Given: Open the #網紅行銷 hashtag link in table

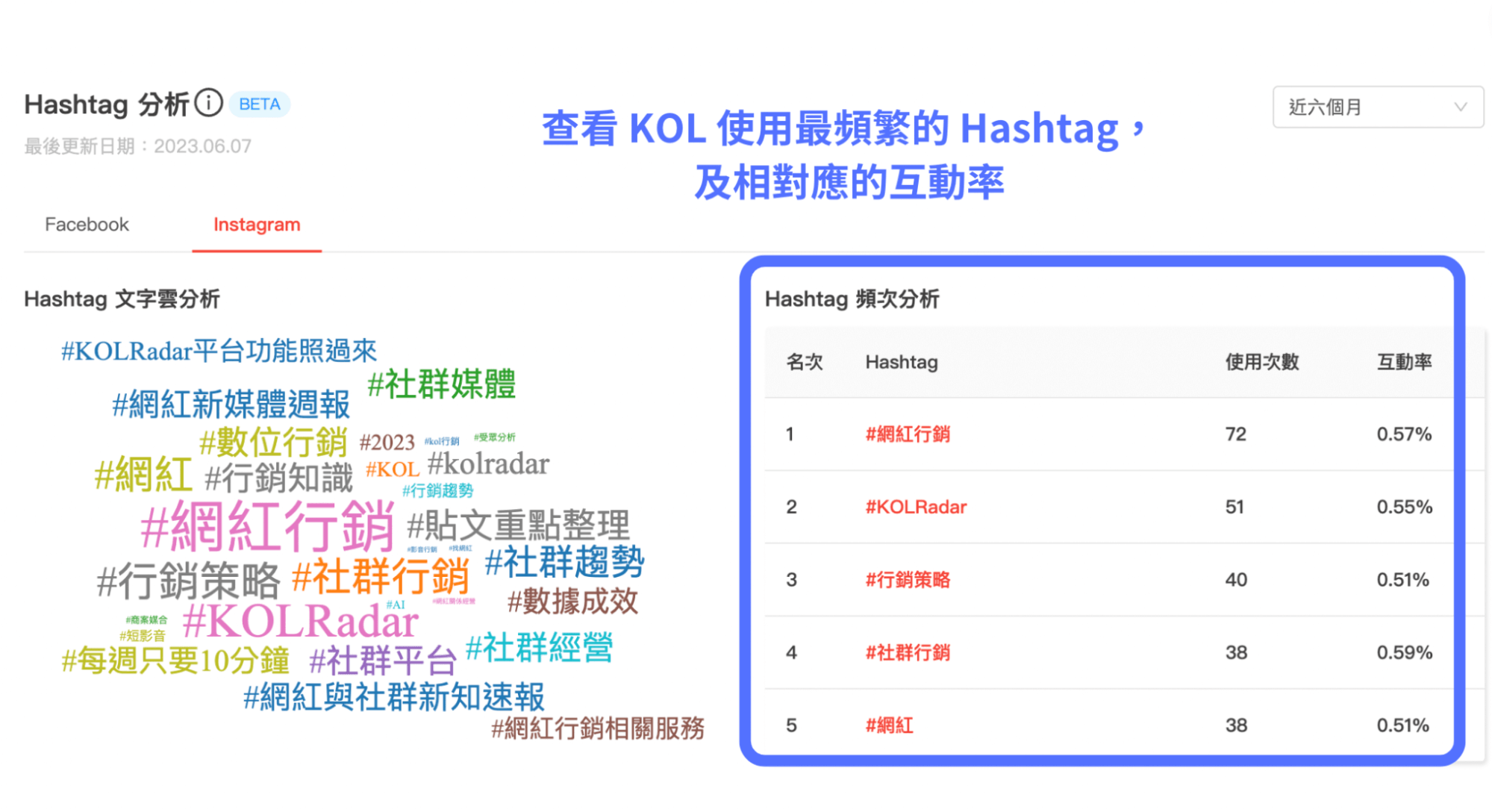Looking at the screenshot, I should click(908, 434).
